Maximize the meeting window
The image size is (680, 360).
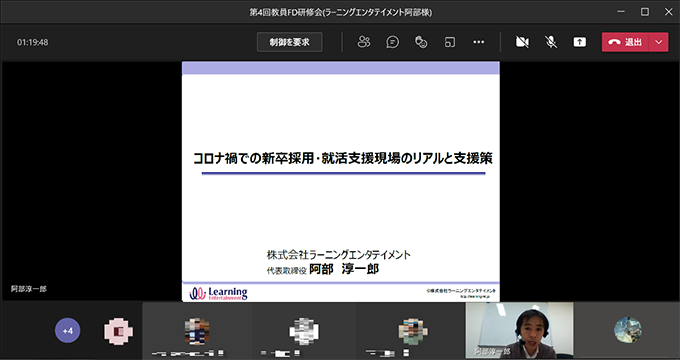click(x=645, y=12)
